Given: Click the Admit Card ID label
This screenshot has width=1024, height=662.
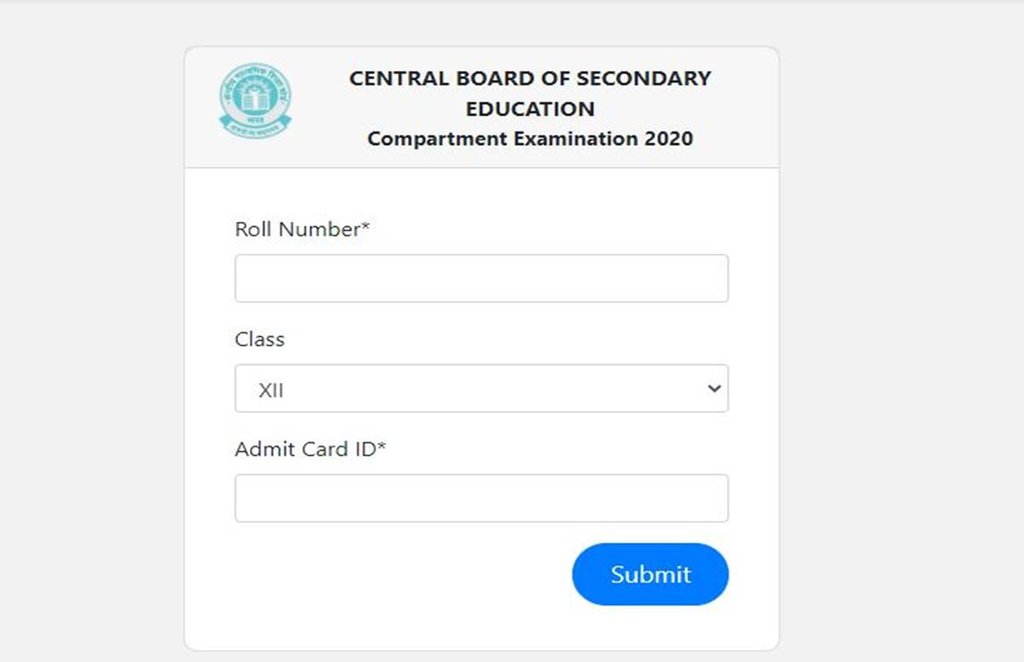Looking at the screenshot, I should 305,449.
